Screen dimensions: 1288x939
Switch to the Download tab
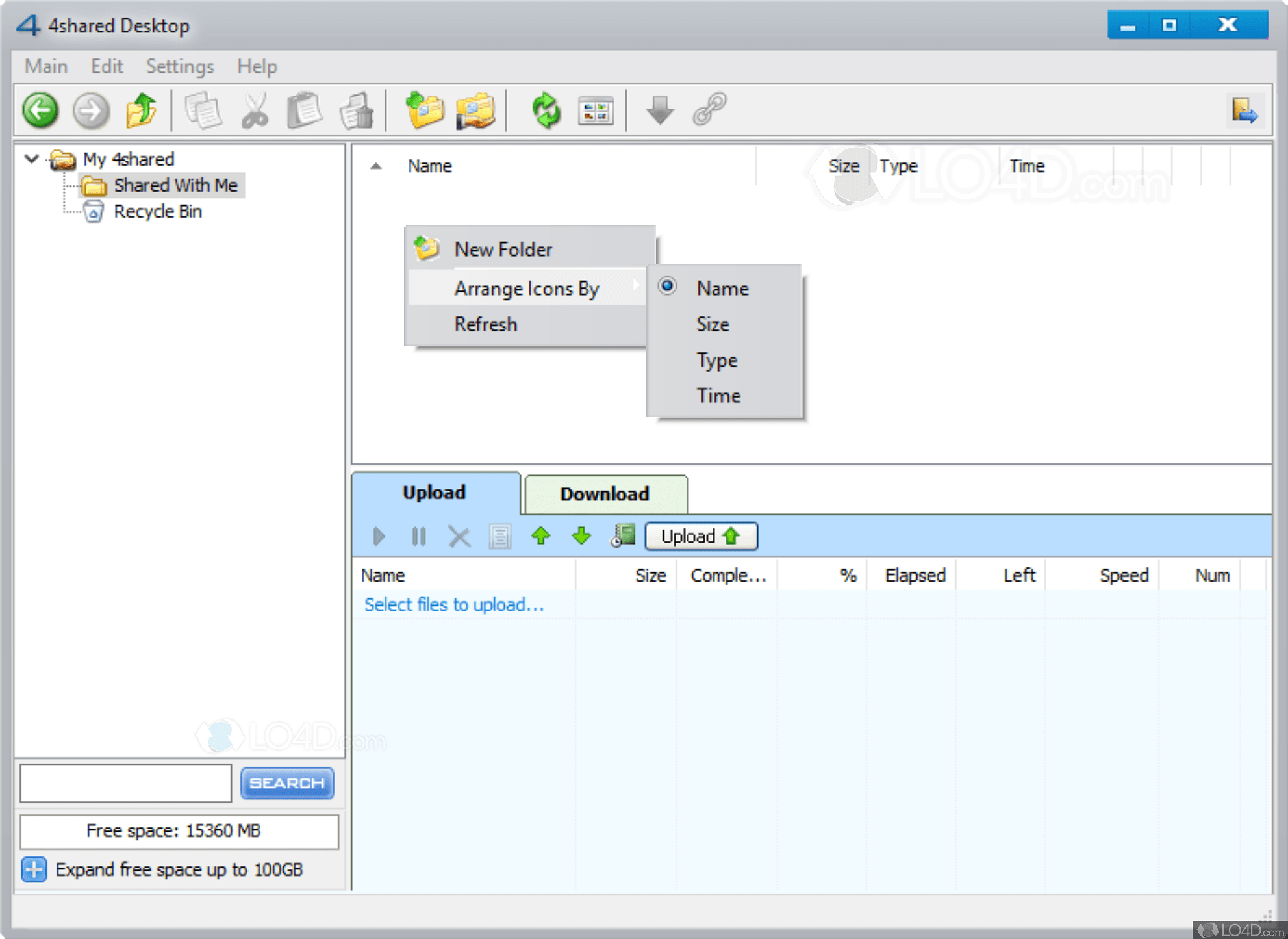point(604,494)
